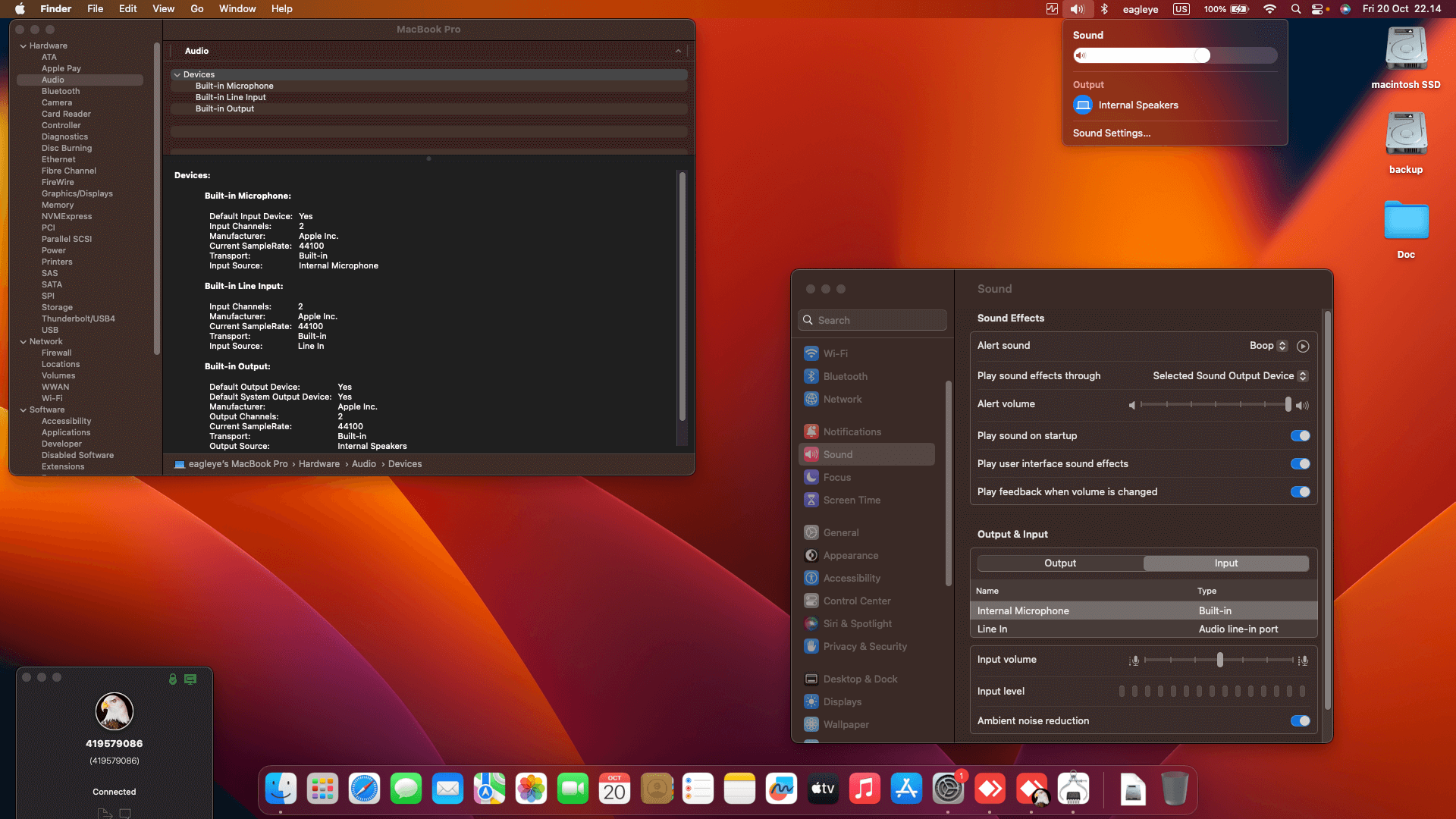Play the Boop alert sound preview
This screenshot has height=819, width=1456.
click(1303, 346)
